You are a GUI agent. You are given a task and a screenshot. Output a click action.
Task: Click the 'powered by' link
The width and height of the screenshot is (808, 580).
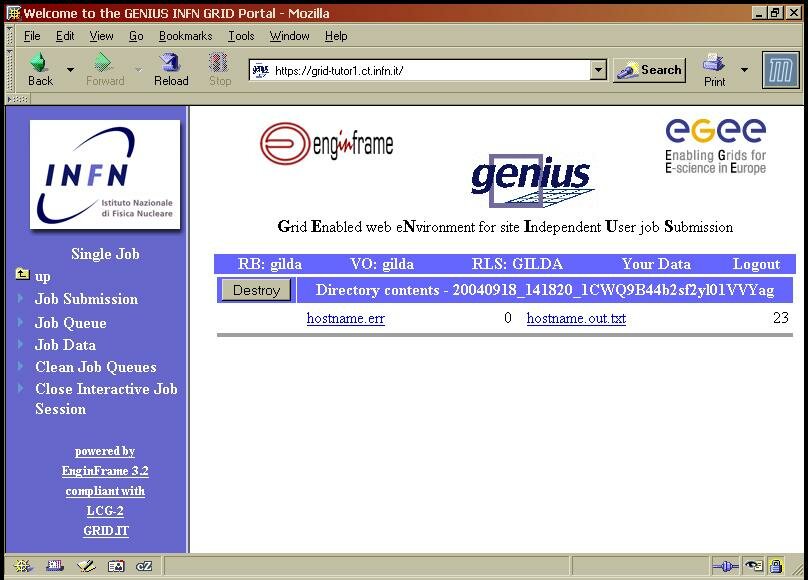pyautogui.click(x=105, y=451)
